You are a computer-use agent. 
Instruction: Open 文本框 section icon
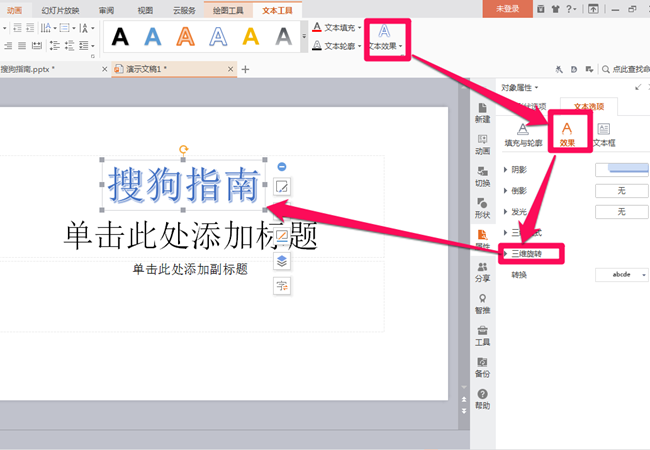[604, 135]
